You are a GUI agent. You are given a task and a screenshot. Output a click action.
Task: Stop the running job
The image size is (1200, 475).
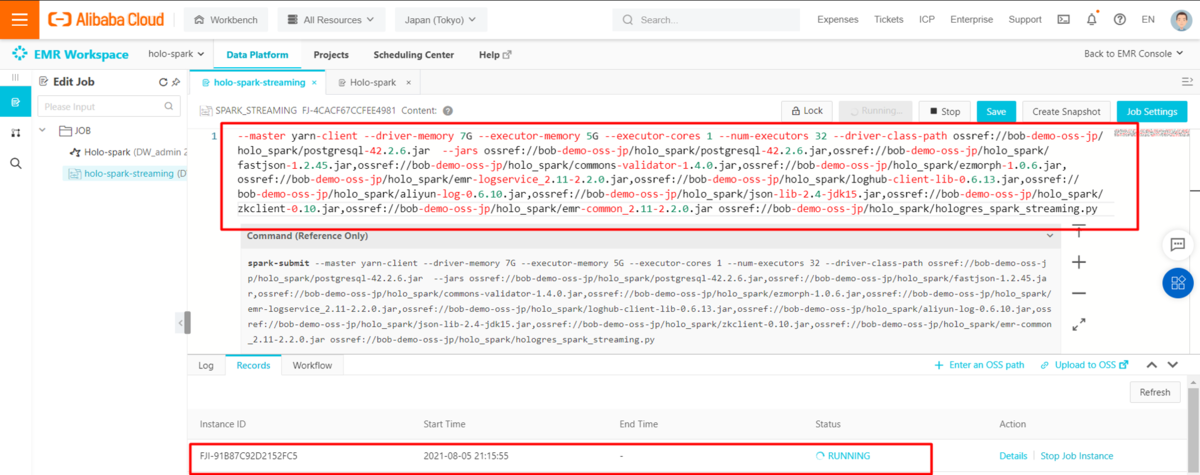pyautogui.click(x=944, y=111)
